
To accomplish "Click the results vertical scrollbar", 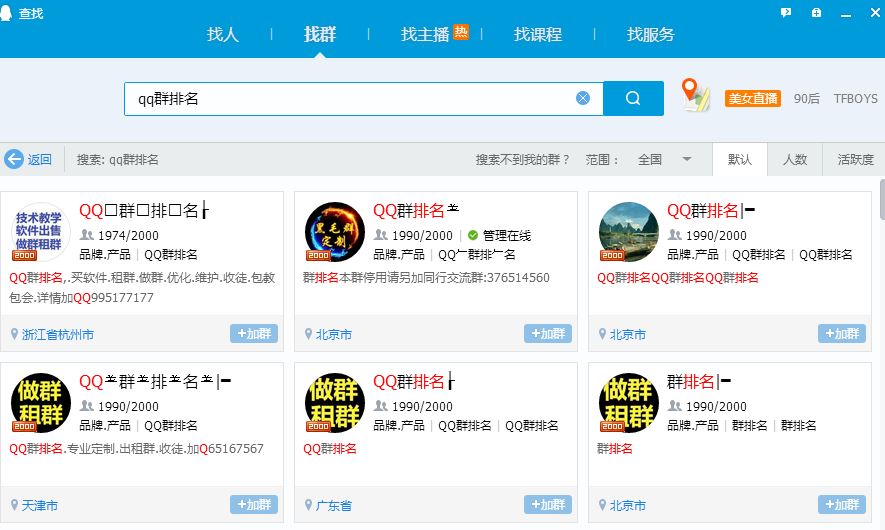I will point(882,199).
